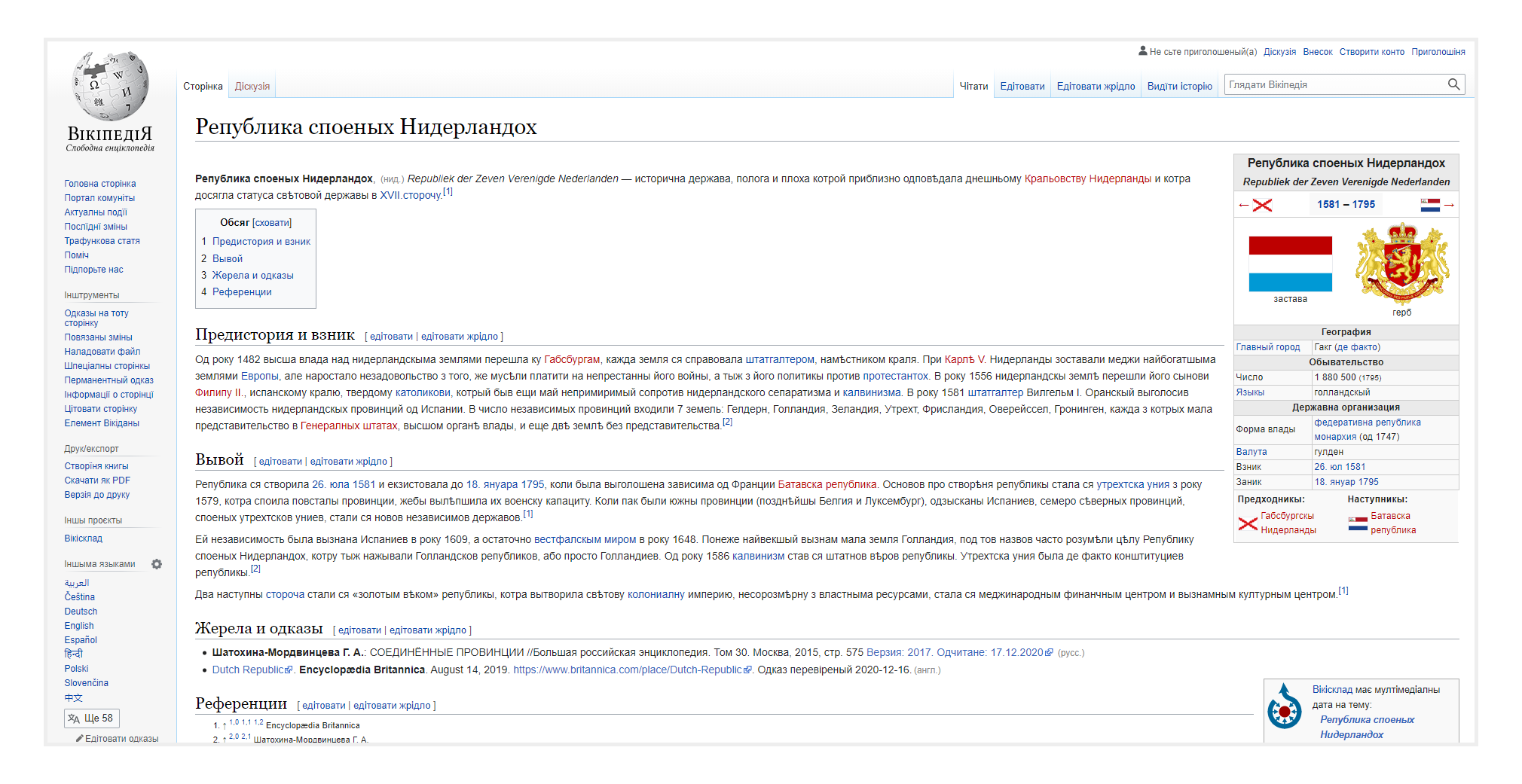Click the translate icon on 'Ще 58' button
The width and height of the screenshot is (1522, 784).
point(74,718)
